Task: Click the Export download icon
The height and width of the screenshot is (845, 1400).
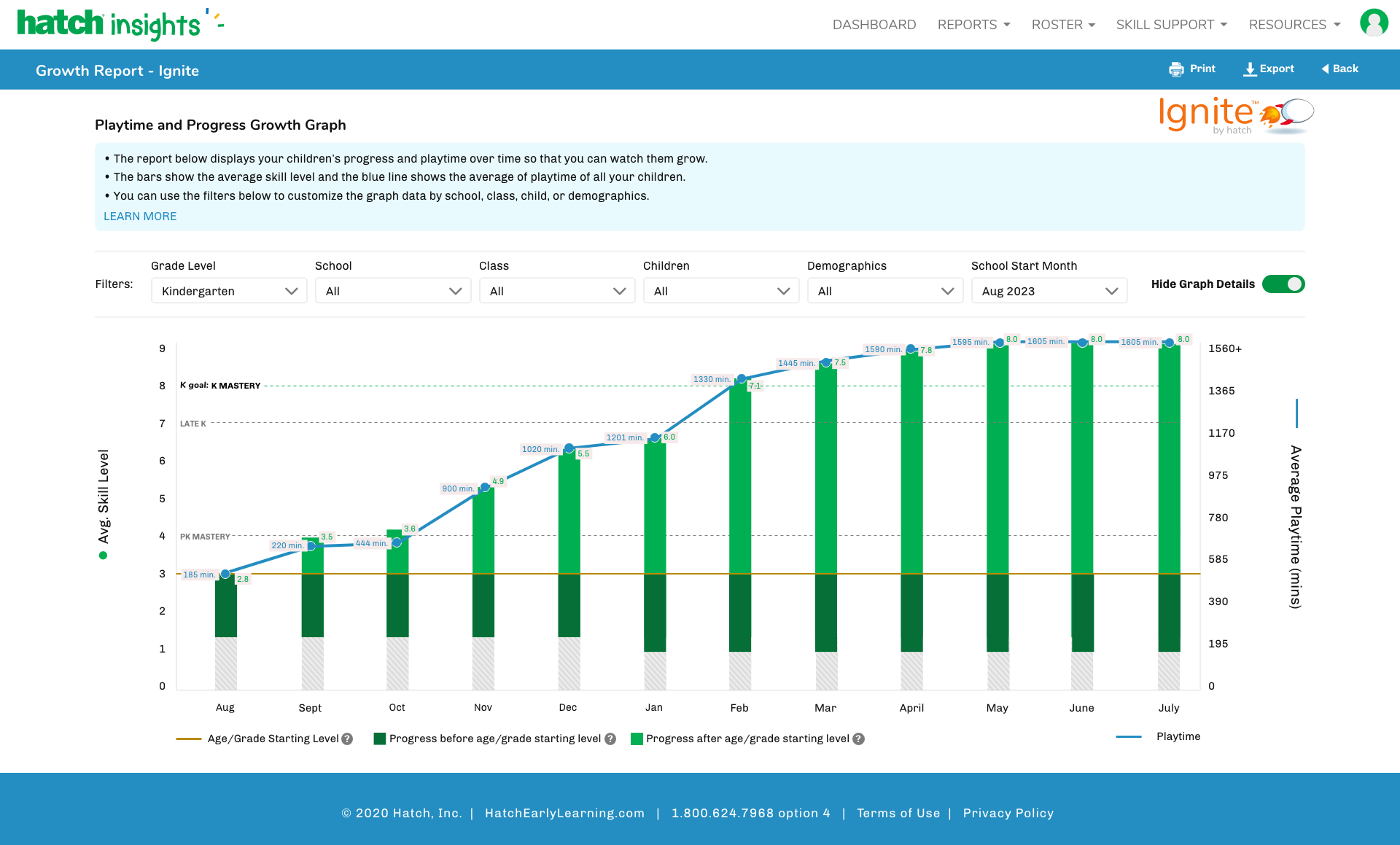Action: coord(1250,69)
